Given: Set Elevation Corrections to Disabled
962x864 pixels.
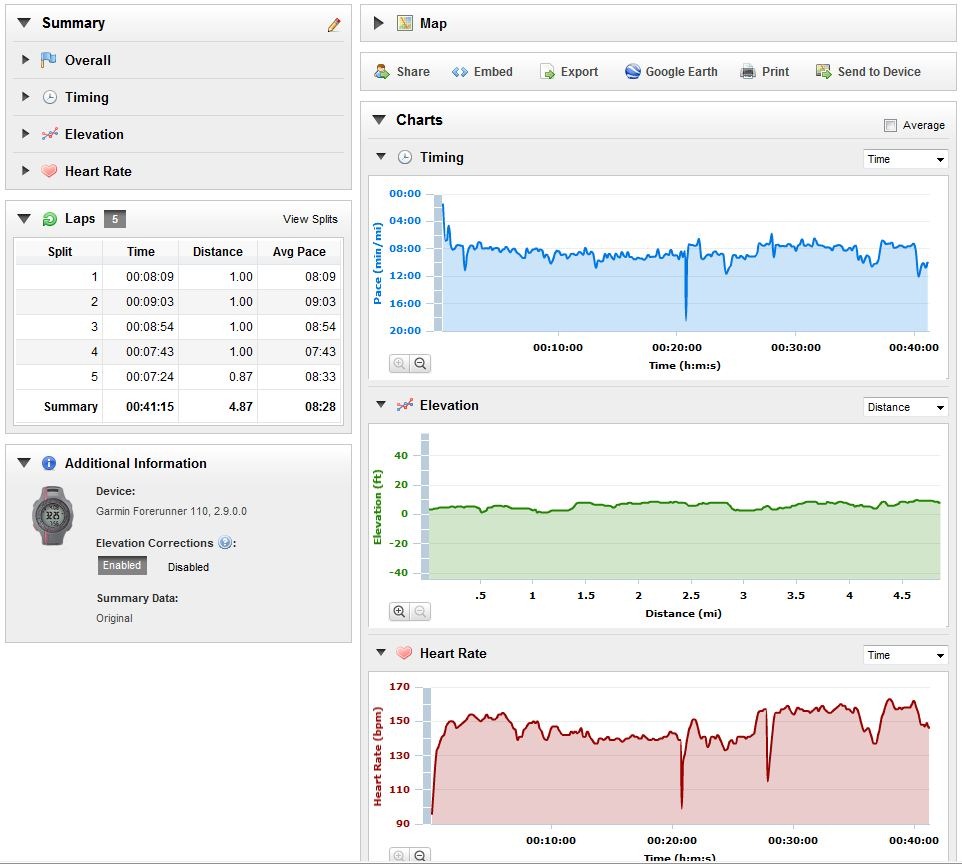Looking at the screenshot, I should (x=188, y=567).
